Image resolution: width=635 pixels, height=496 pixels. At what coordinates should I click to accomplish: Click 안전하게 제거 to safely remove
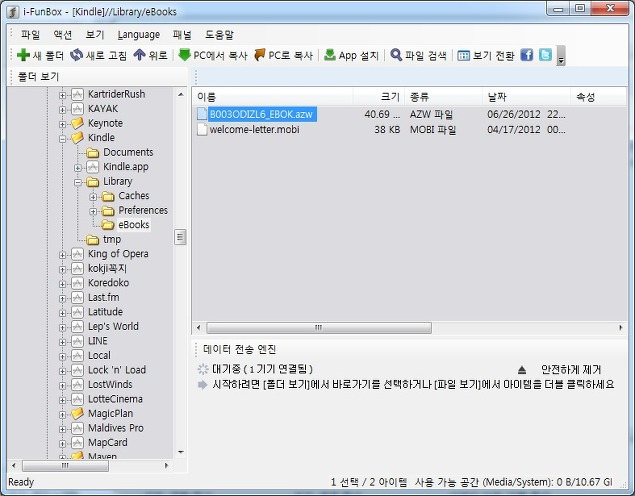(571, 369)
